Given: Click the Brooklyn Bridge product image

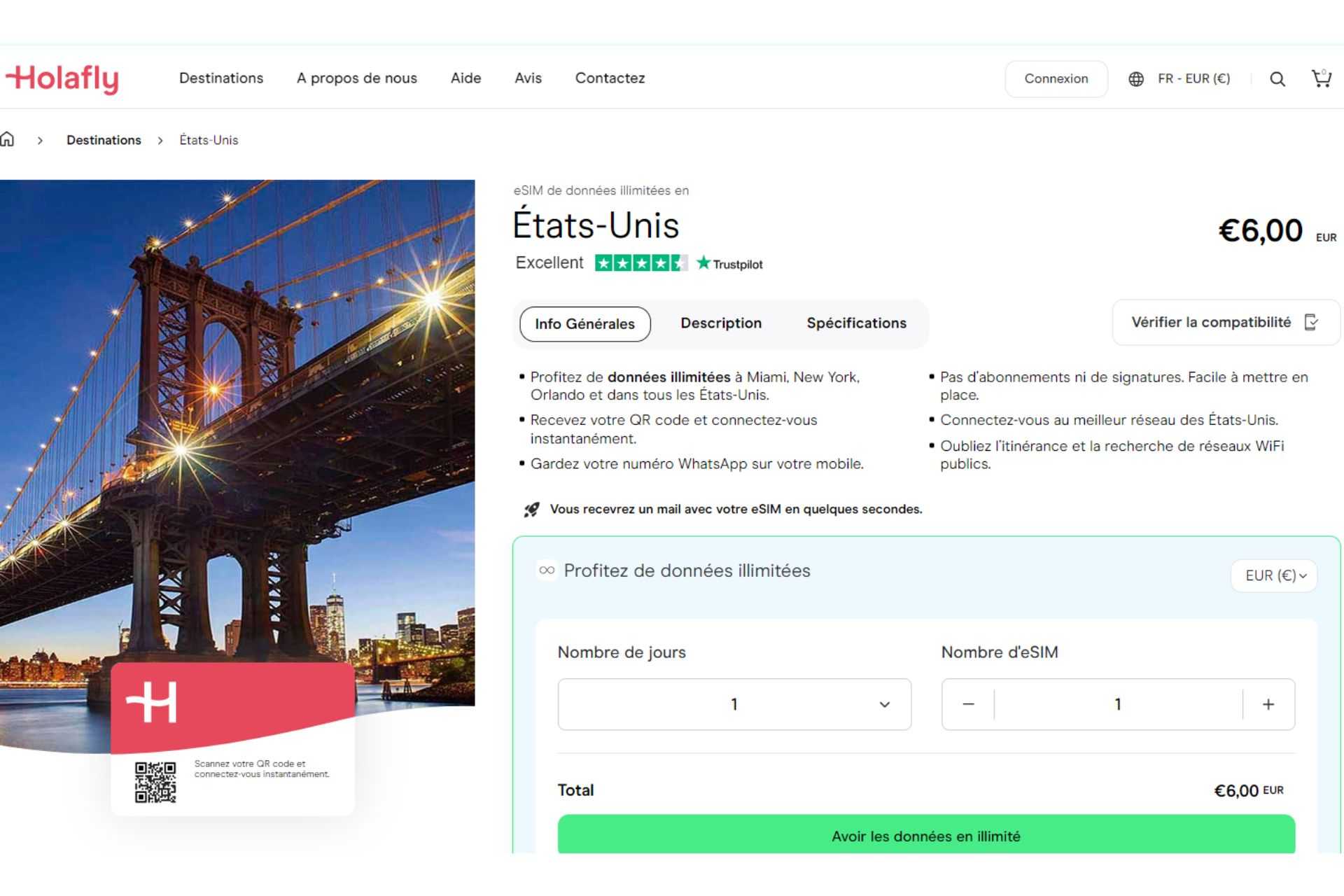Looking at the screenshot, I should (238, 420).
